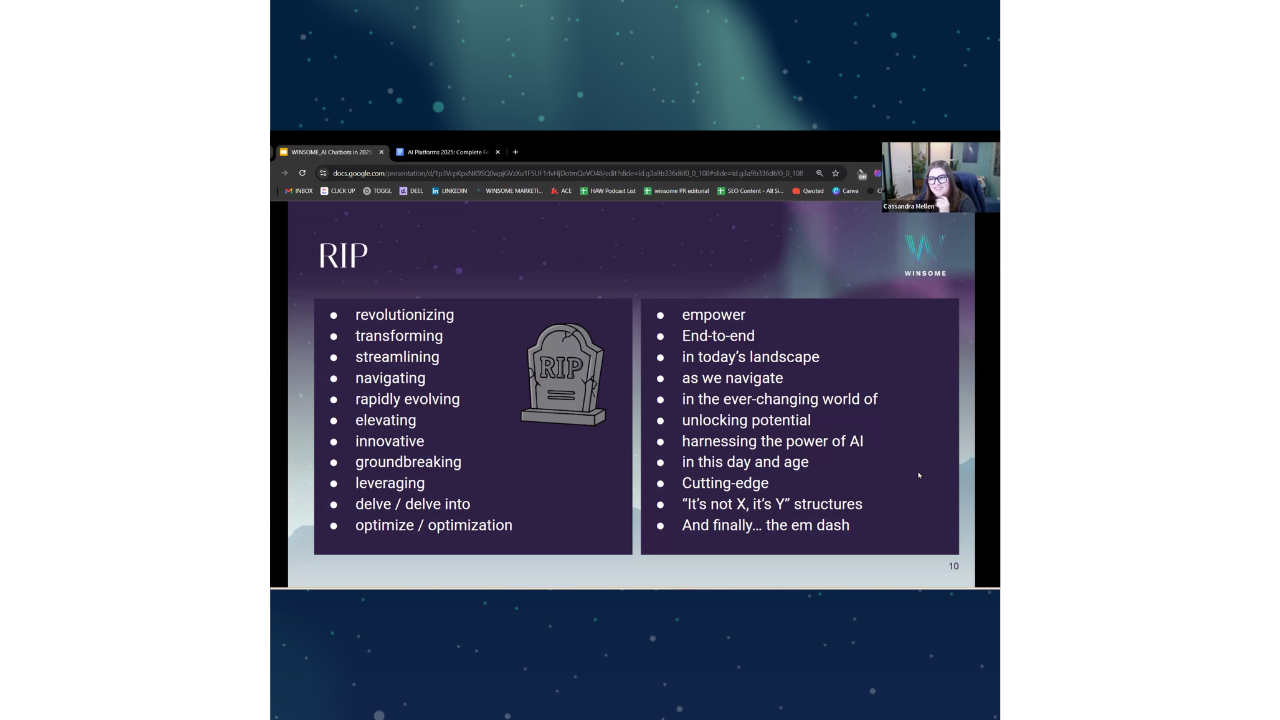Switch to the AI Platforms 2025 tab
Image resolution: width=1280 pixels, height=720 pixels.
pos(447,152)
